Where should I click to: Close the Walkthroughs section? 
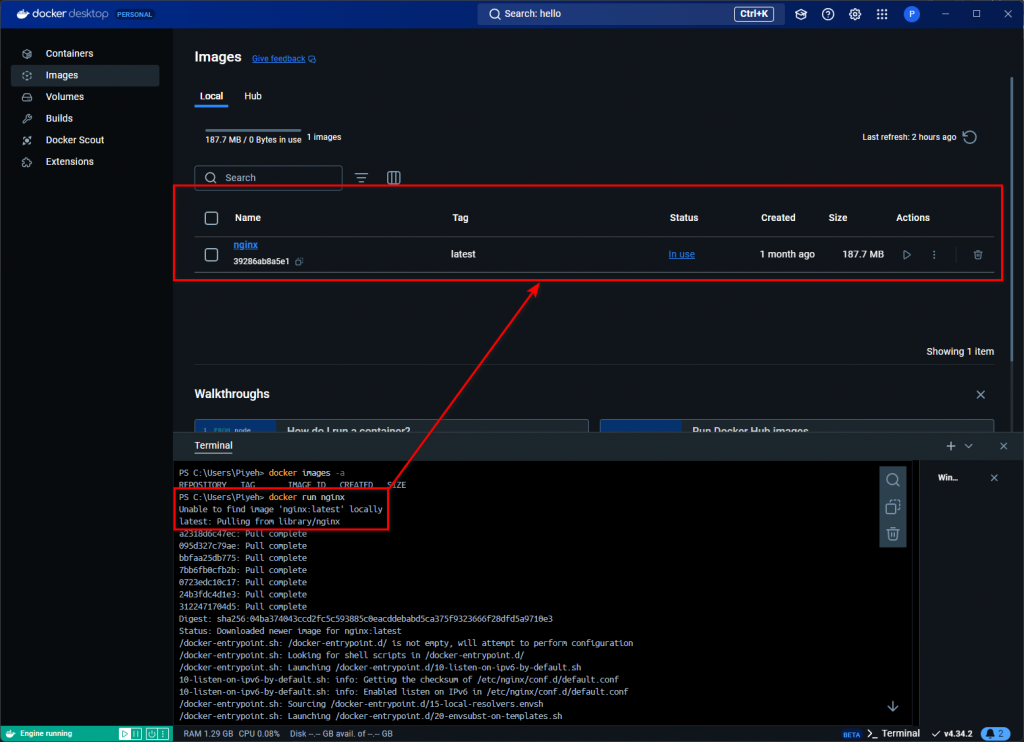[x=980, y=395]
